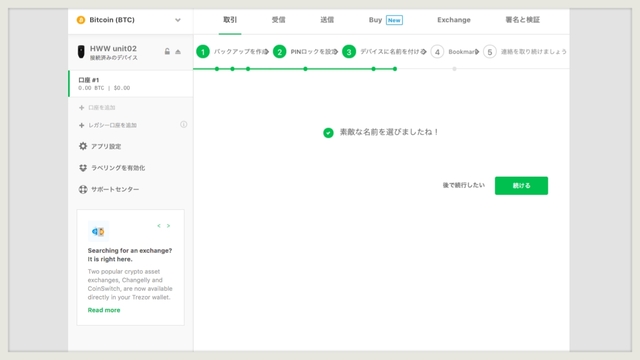Click step label 連絡を取り続けましょう

click(534, 52)
